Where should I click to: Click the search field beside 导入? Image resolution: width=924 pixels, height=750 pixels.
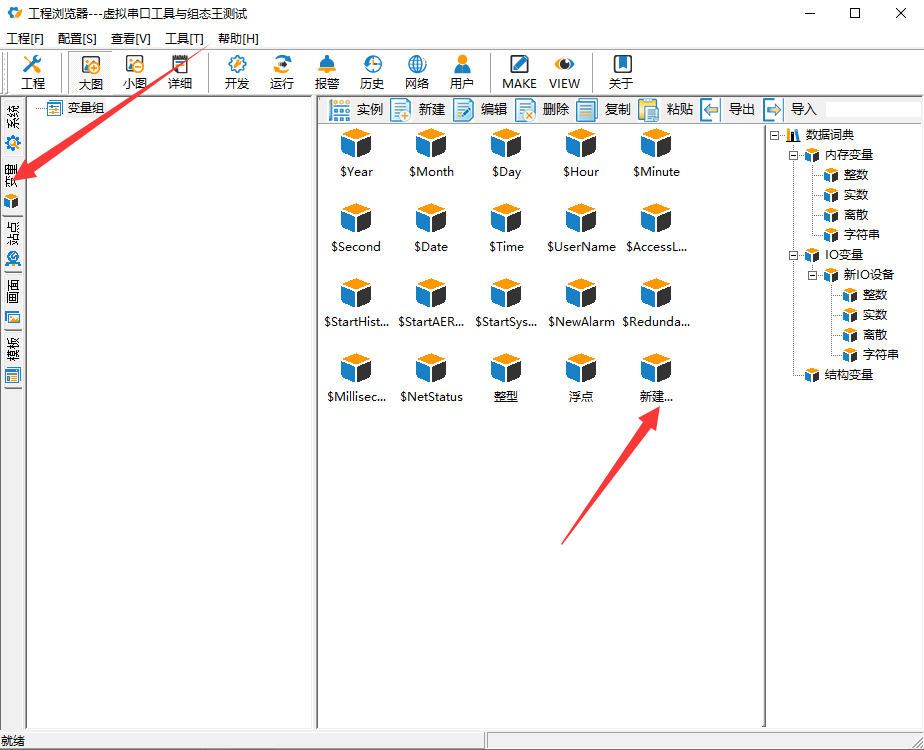872,109
